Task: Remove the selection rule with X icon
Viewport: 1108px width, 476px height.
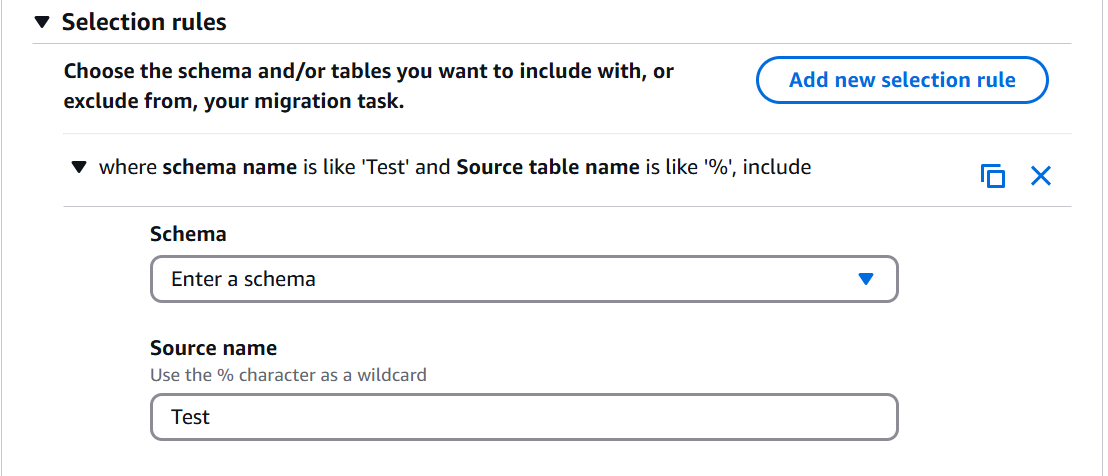Action: (x=1041, y=176)
